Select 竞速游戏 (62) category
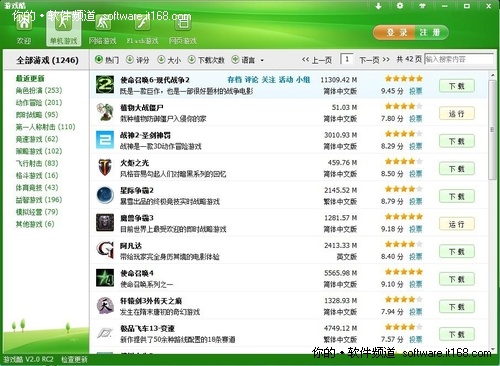This screenshot has height=366, width=500. pyautogui.click(x=37, y=139)
